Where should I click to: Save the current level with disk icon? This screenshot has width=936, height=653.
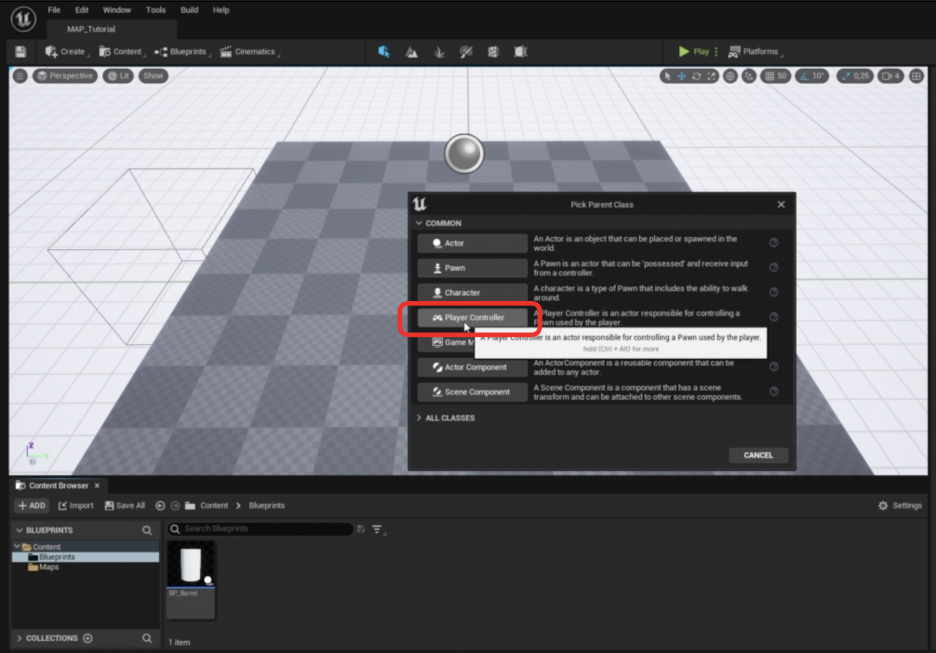[x=21, y=52]
